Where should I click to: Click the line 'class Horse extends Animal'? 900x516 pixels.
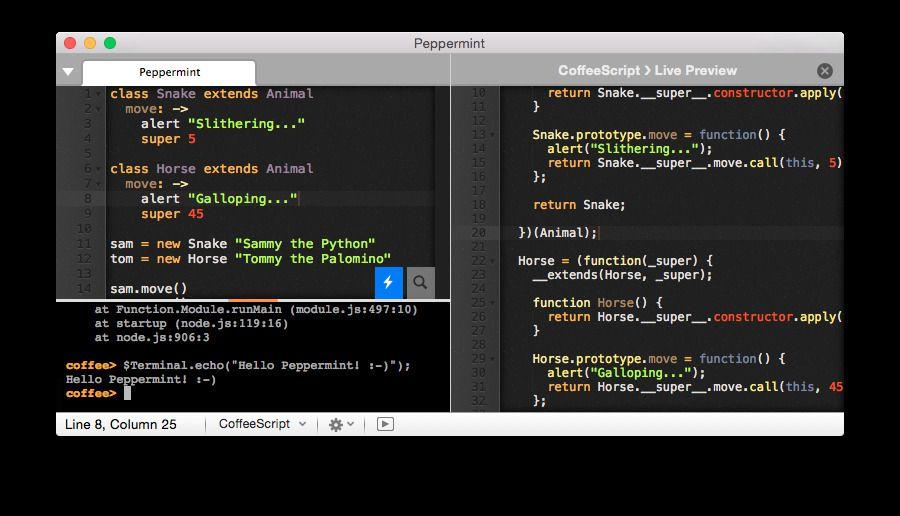pyautogui.click(x=212, y=169)
